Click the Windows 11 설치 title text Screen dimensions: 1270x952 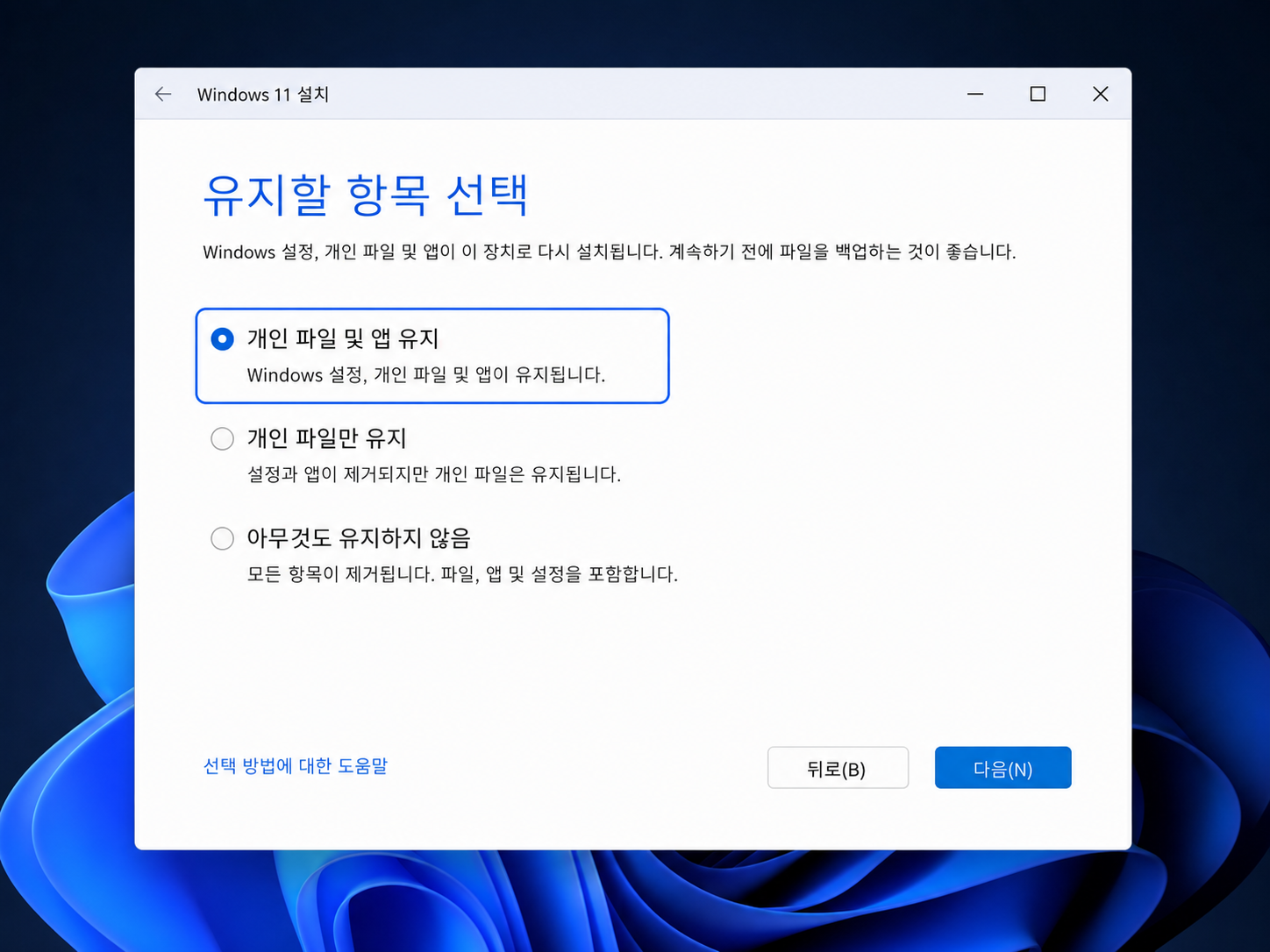pyautogui.click(x=263, y=95)
